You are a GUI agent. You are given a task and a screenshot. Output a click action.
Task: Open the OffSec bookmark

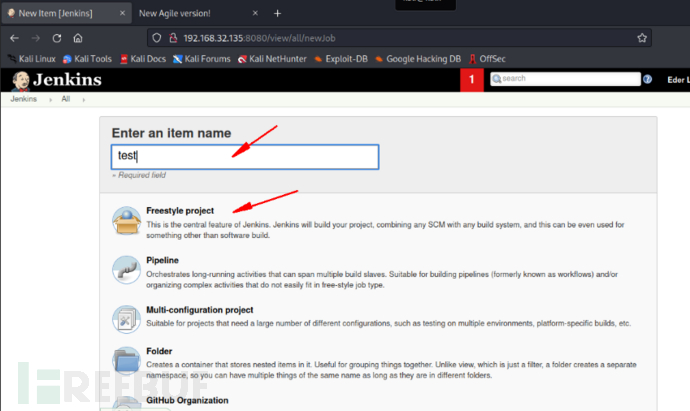487,59
